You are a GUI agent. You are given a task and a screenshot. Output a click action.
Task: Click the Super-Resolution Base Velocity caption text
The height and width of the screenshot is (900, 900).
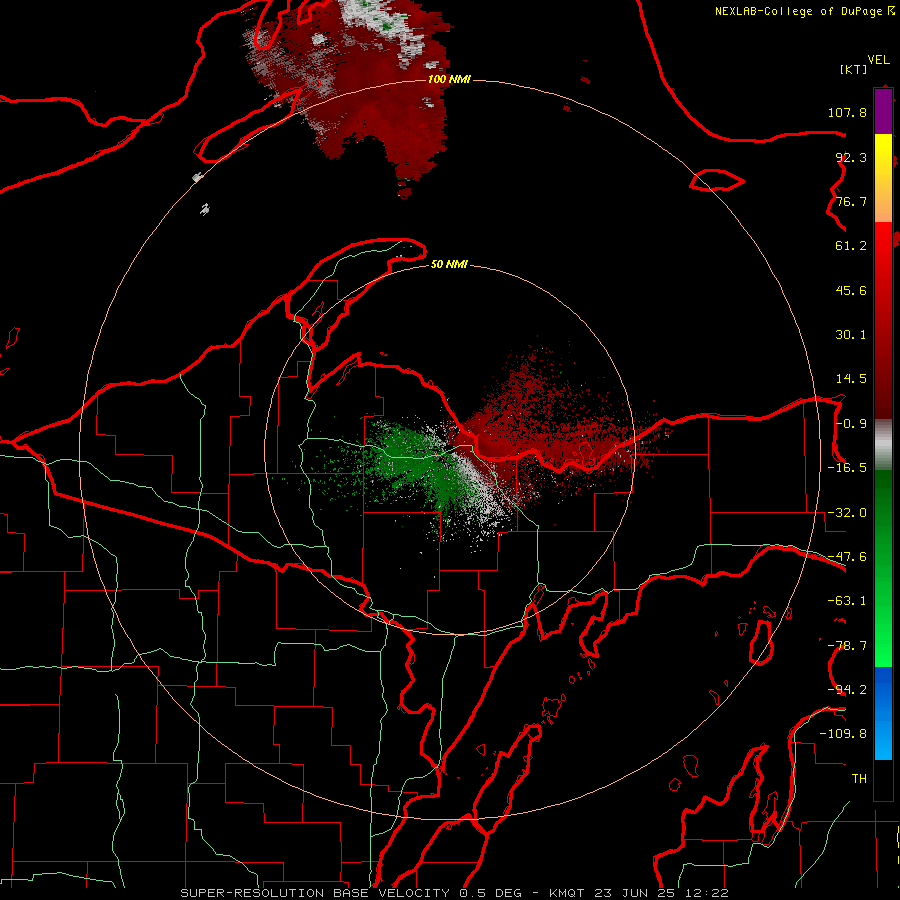(454, 893)
